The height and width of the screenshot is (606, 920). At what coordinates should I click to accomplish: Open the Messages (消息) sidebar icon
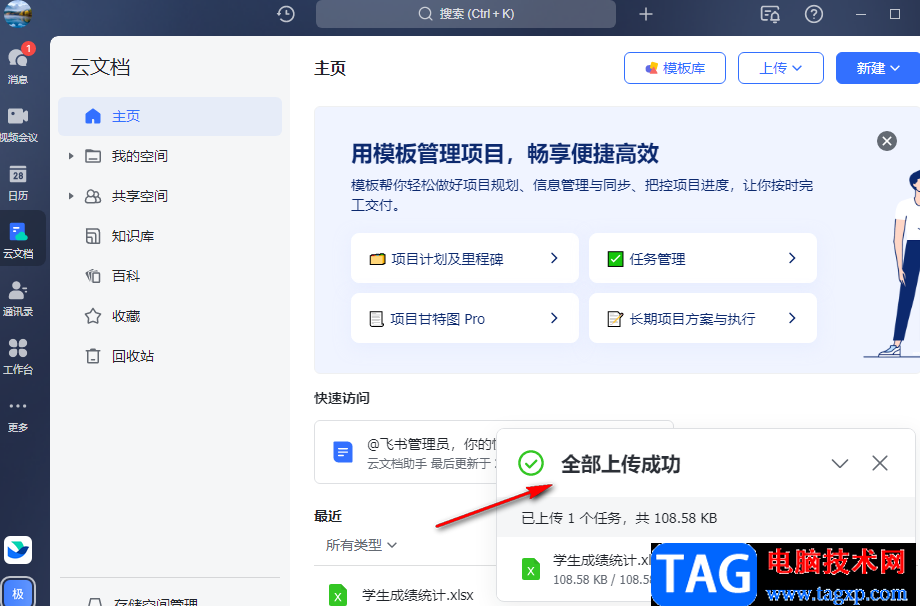[18, 65]
